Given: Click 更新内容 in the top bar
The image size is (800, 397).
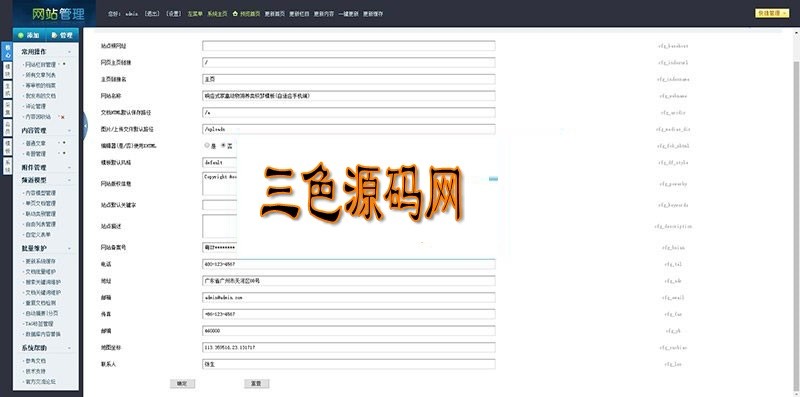Looking at the screenshot, I should click(323, 14).
